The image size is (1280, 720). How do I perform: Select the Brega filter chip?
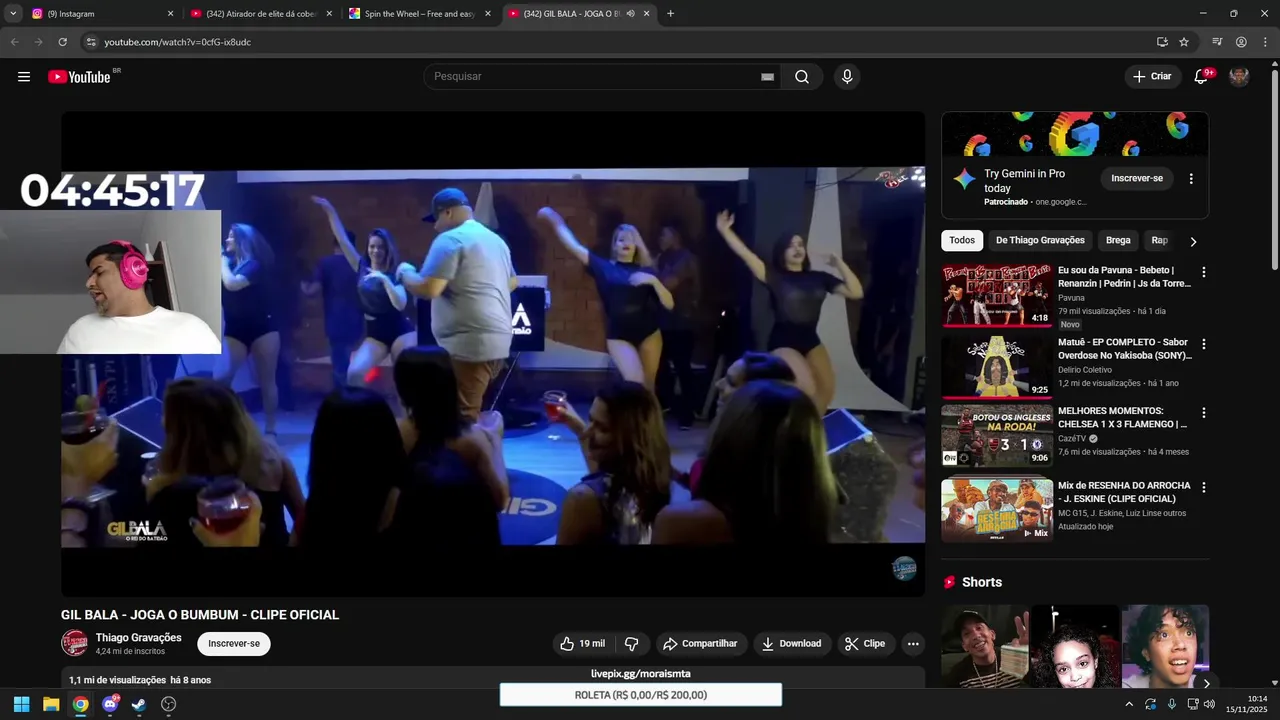tap(1118, 241)
